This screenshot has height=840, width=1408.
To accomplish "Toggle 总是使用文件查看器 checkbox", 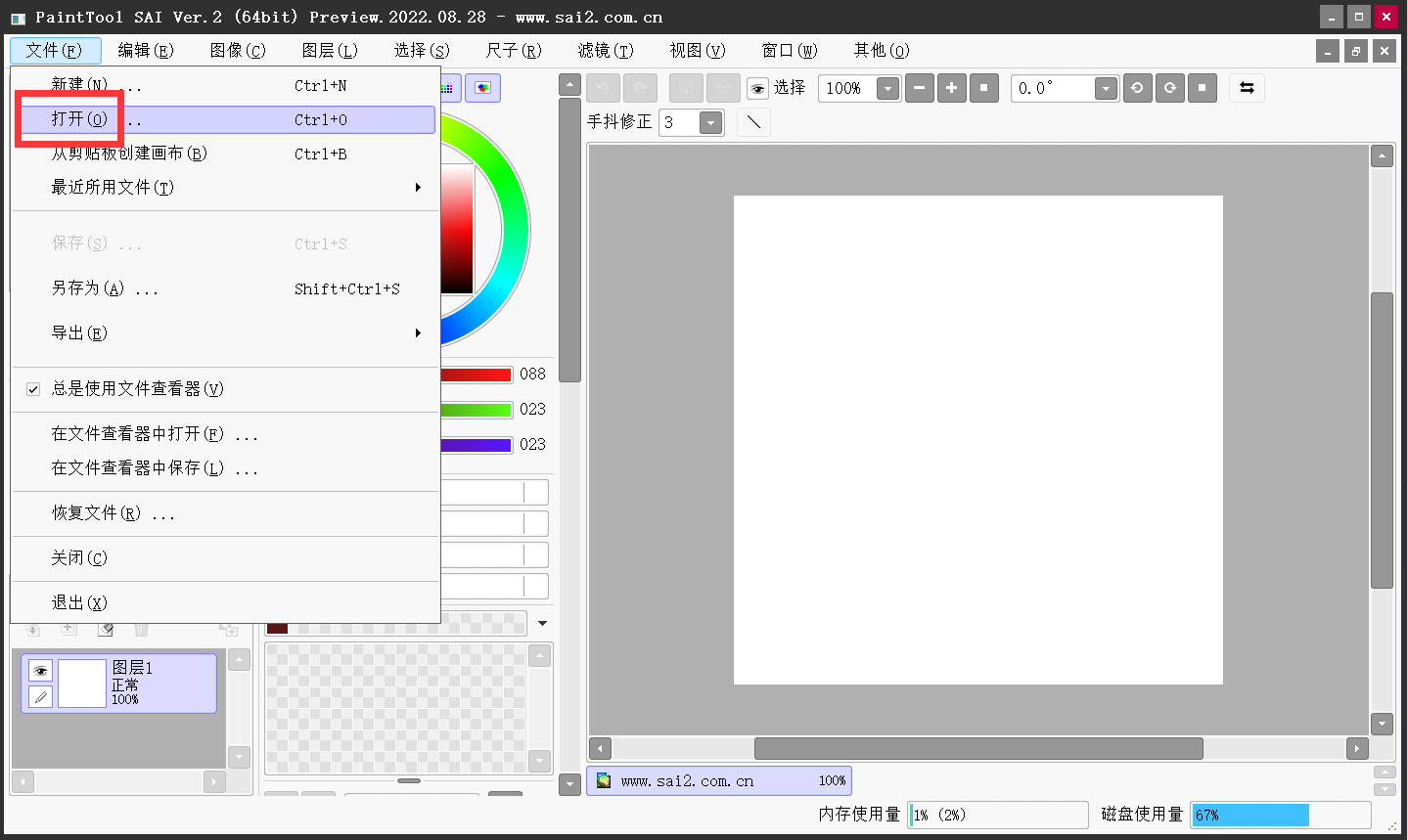I will [x=33, y=389].
